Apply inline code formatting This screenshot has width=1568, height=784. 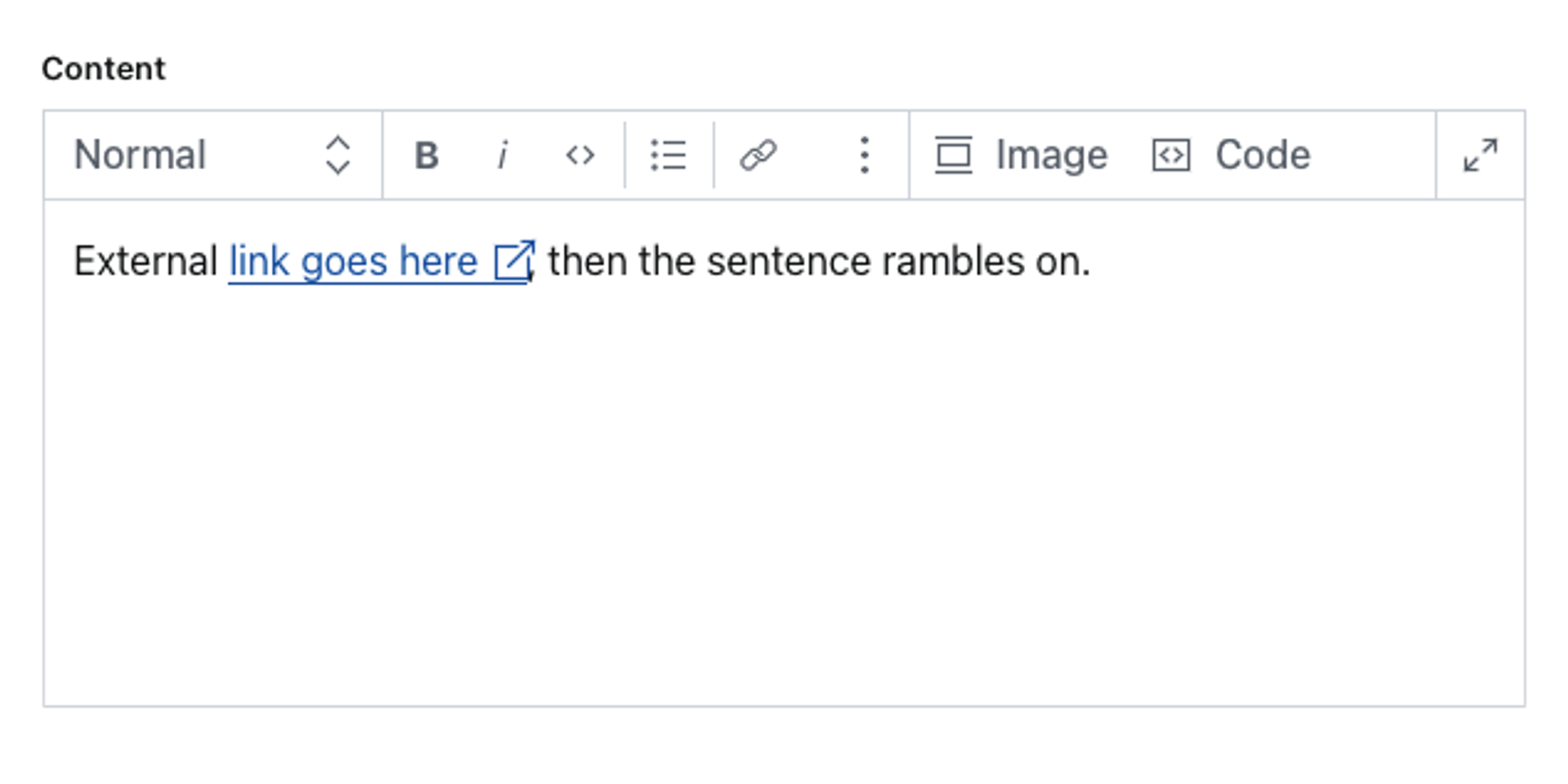tap(580, 155)
